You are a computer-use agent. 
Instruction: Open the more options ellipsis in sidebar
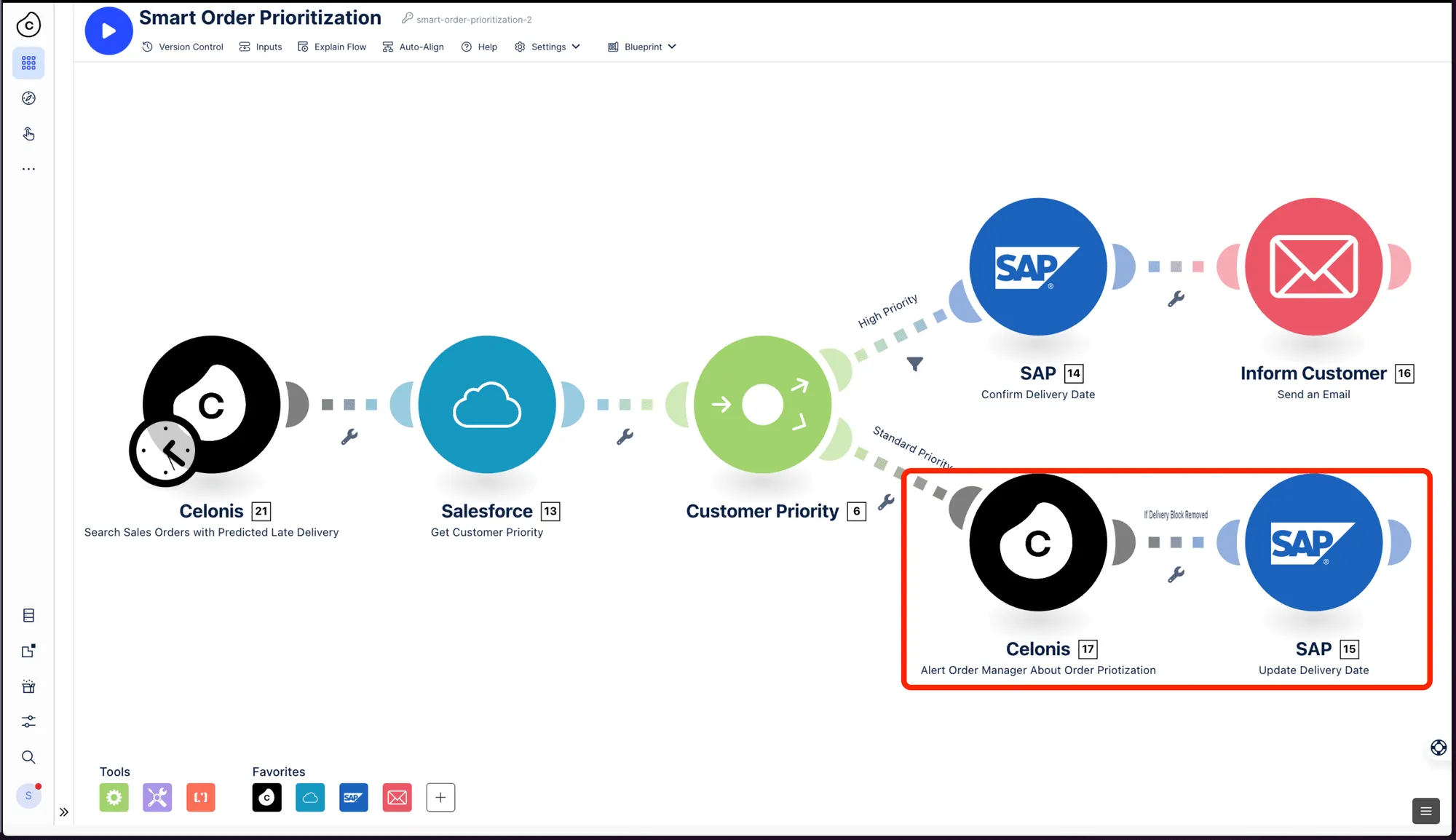pyautogui.click(x=28, y=169)
